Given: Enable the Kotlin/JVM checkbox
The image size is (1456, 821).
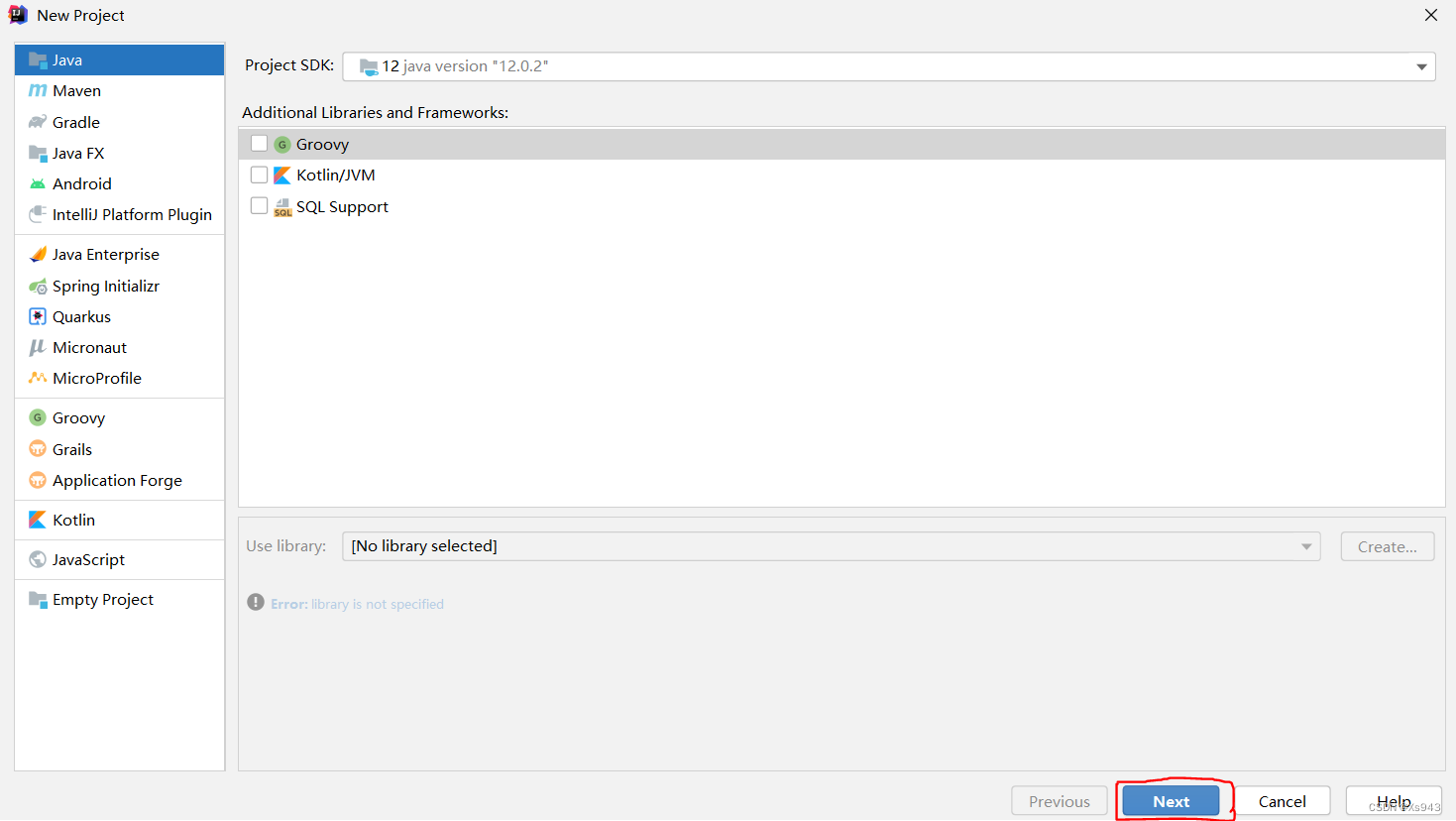Looking at the screenshot, I should (x=260, y=175).
